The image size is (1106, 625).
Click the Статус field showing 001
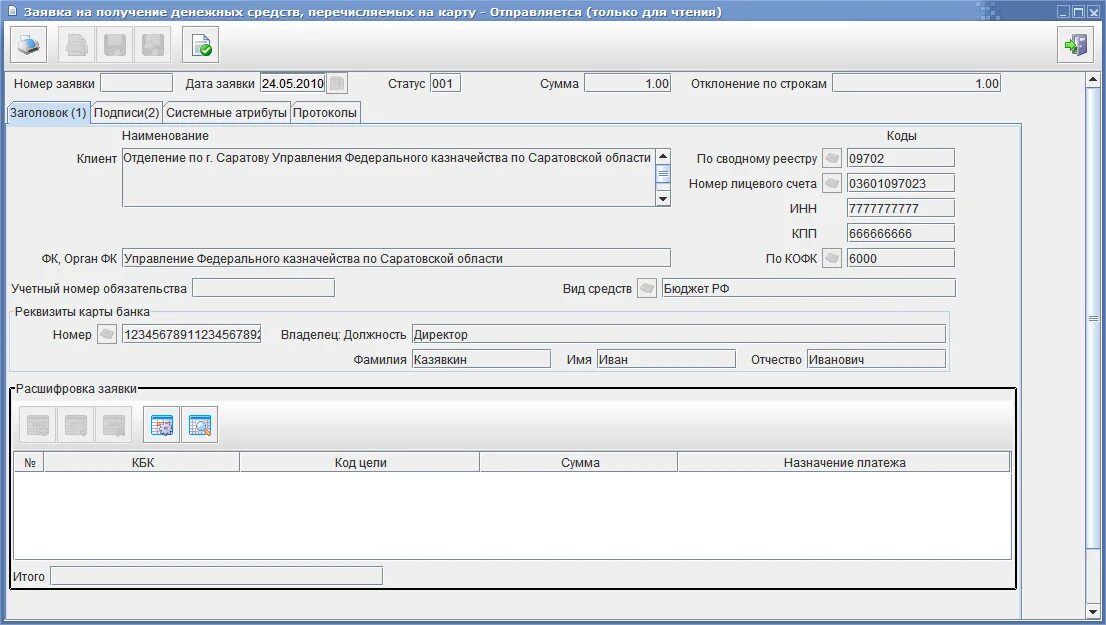click(445, 83)
